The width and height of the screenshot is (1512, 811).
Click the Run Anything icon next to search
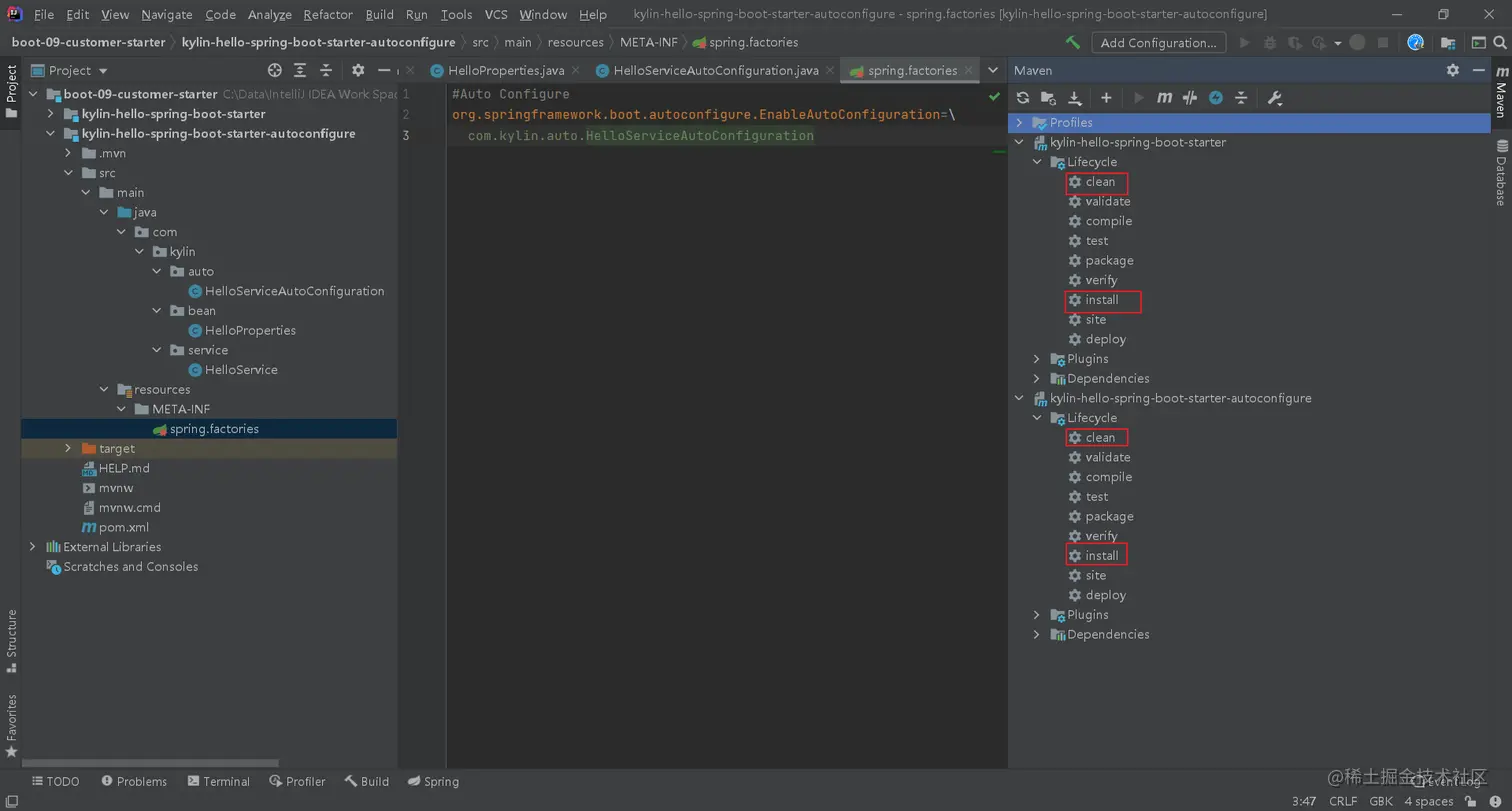[1479, 42]
